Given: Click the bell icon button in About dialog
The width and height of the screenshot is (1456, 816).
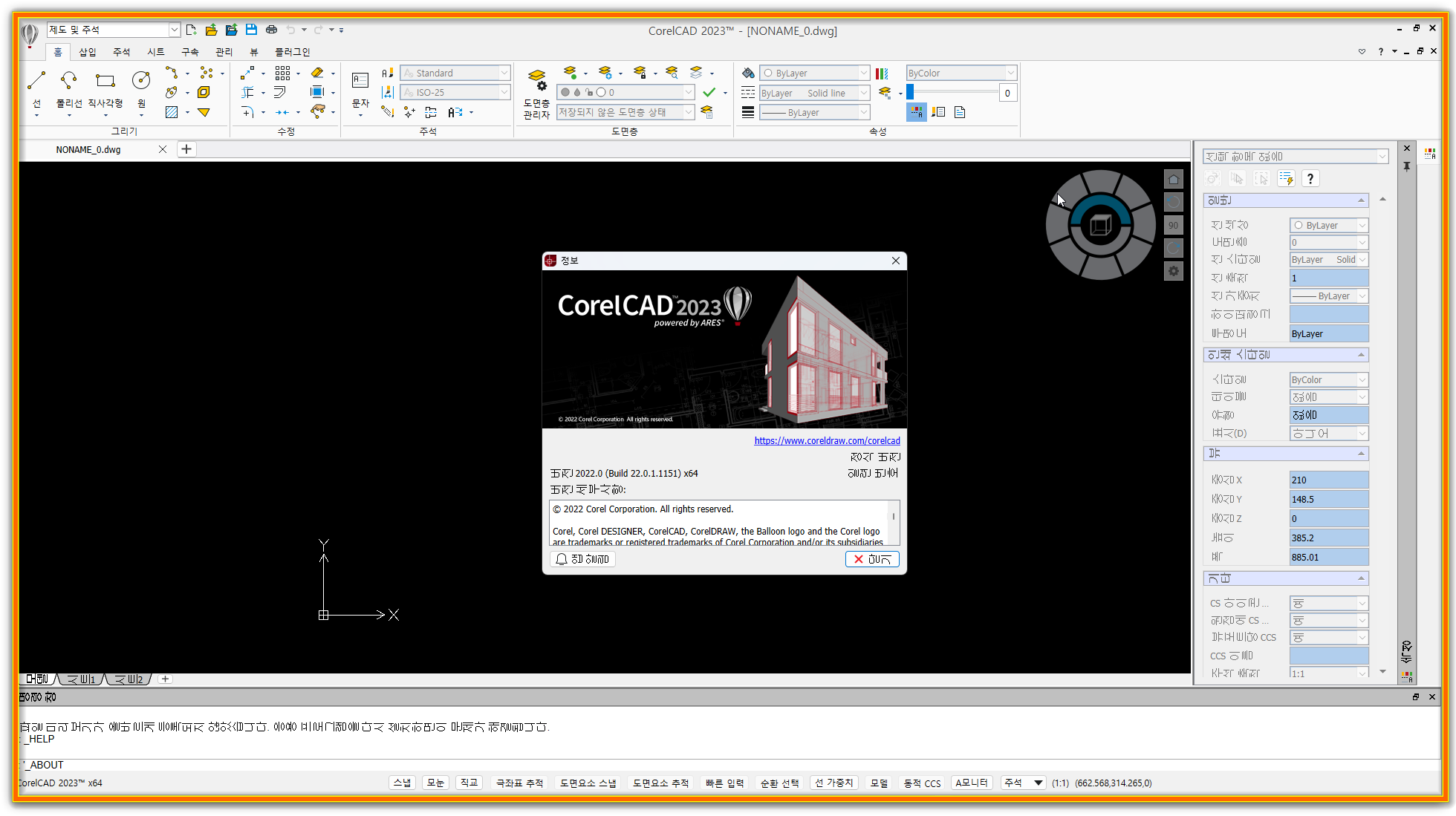Looking at the screenshot, I should point(582,559).
